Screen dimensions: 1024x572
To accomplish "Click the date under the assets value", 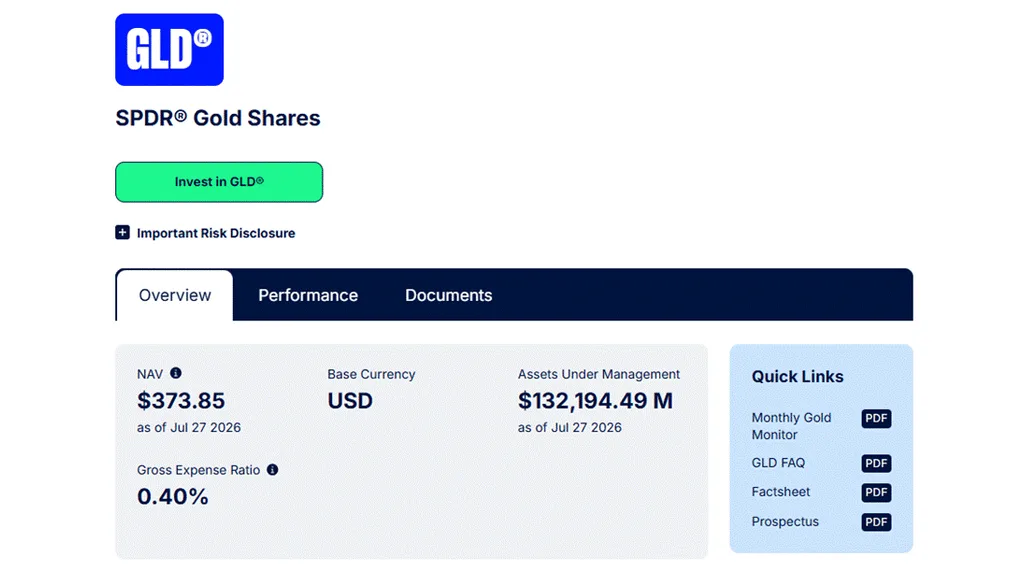I will click(569, 428).
